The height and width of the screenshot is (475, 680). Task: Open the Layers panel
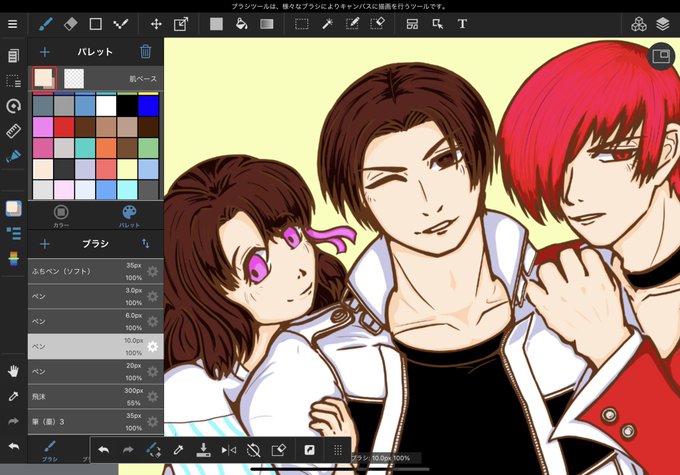pos(663,24)
